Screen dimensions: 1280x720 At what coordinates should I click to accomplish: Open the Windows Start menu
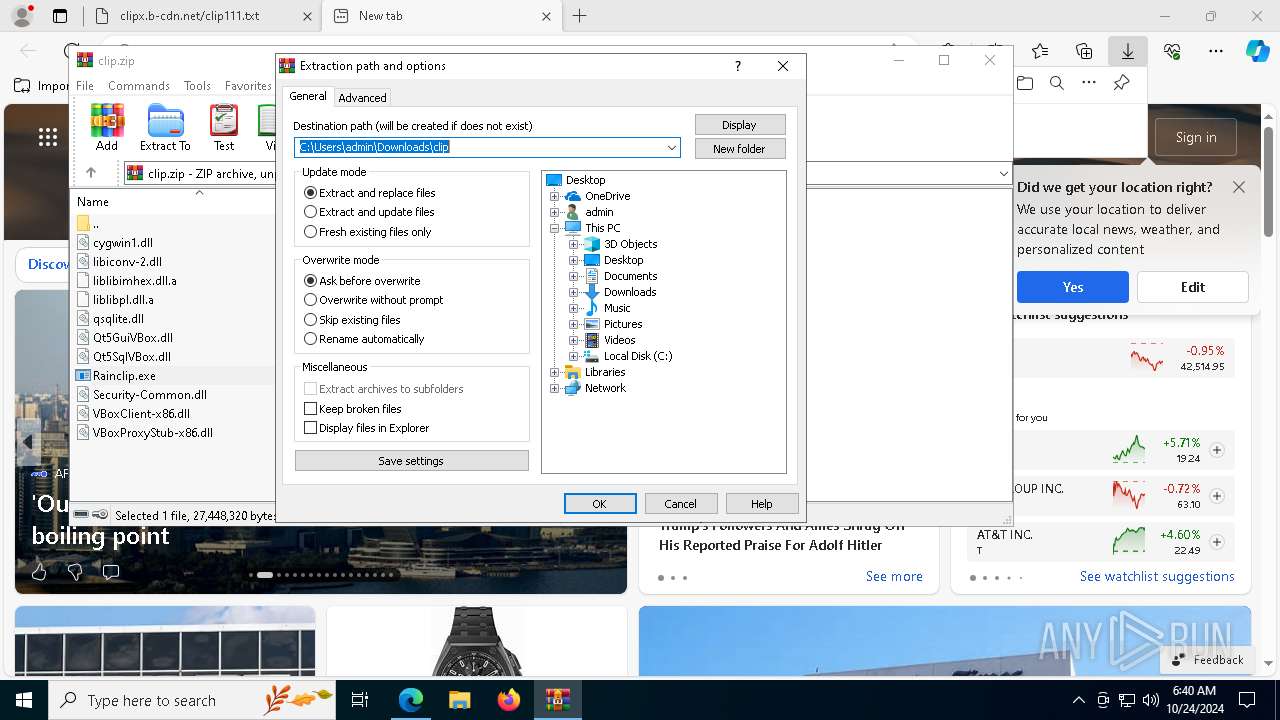pyautogui.click(x=23, y=700)
